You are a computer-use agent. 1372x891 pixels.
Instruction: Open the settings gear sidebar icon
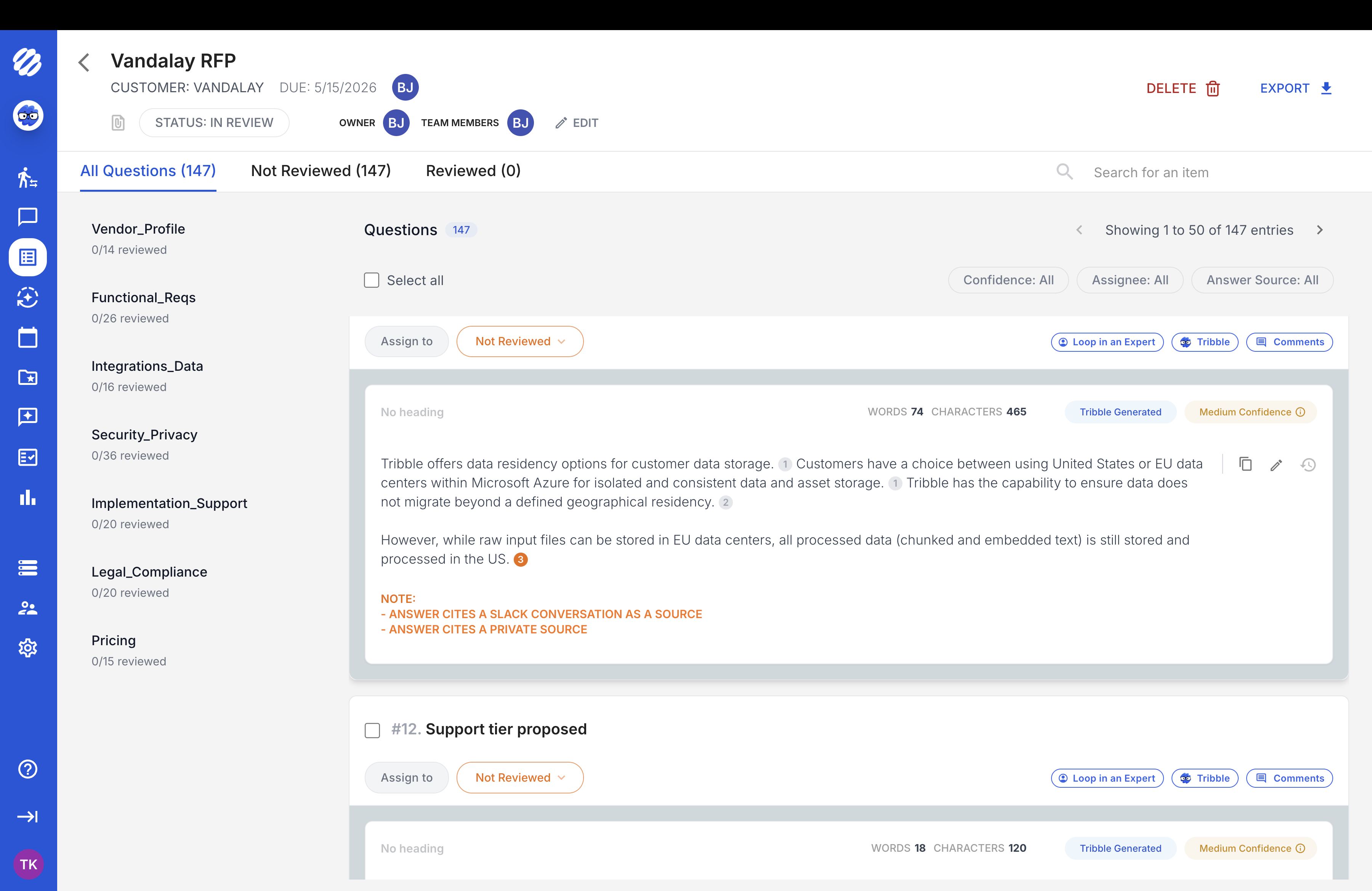point(28,648)
